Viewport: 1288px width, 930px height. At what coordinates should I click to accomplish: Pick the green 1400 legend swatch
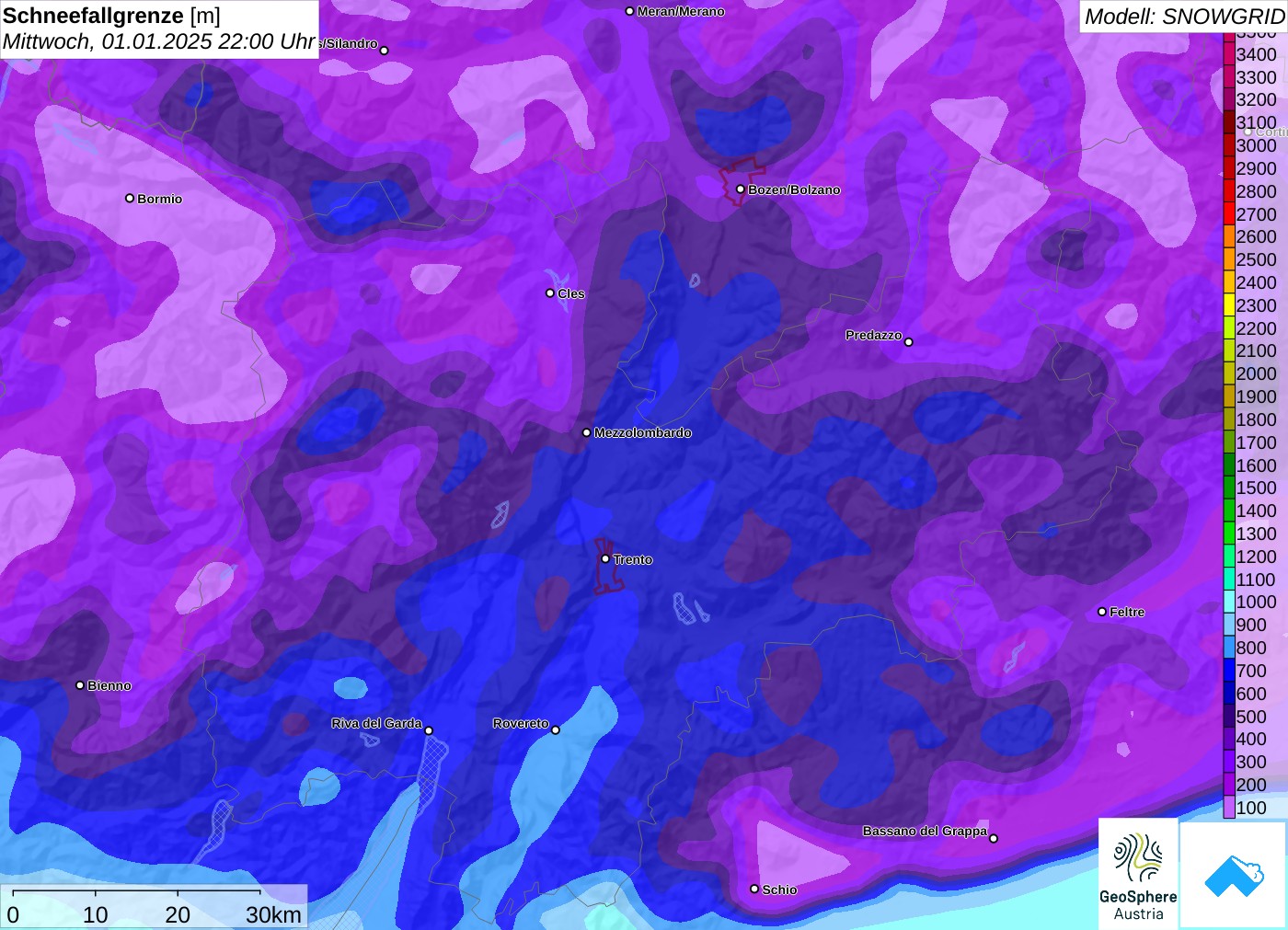pos(1229,511)
